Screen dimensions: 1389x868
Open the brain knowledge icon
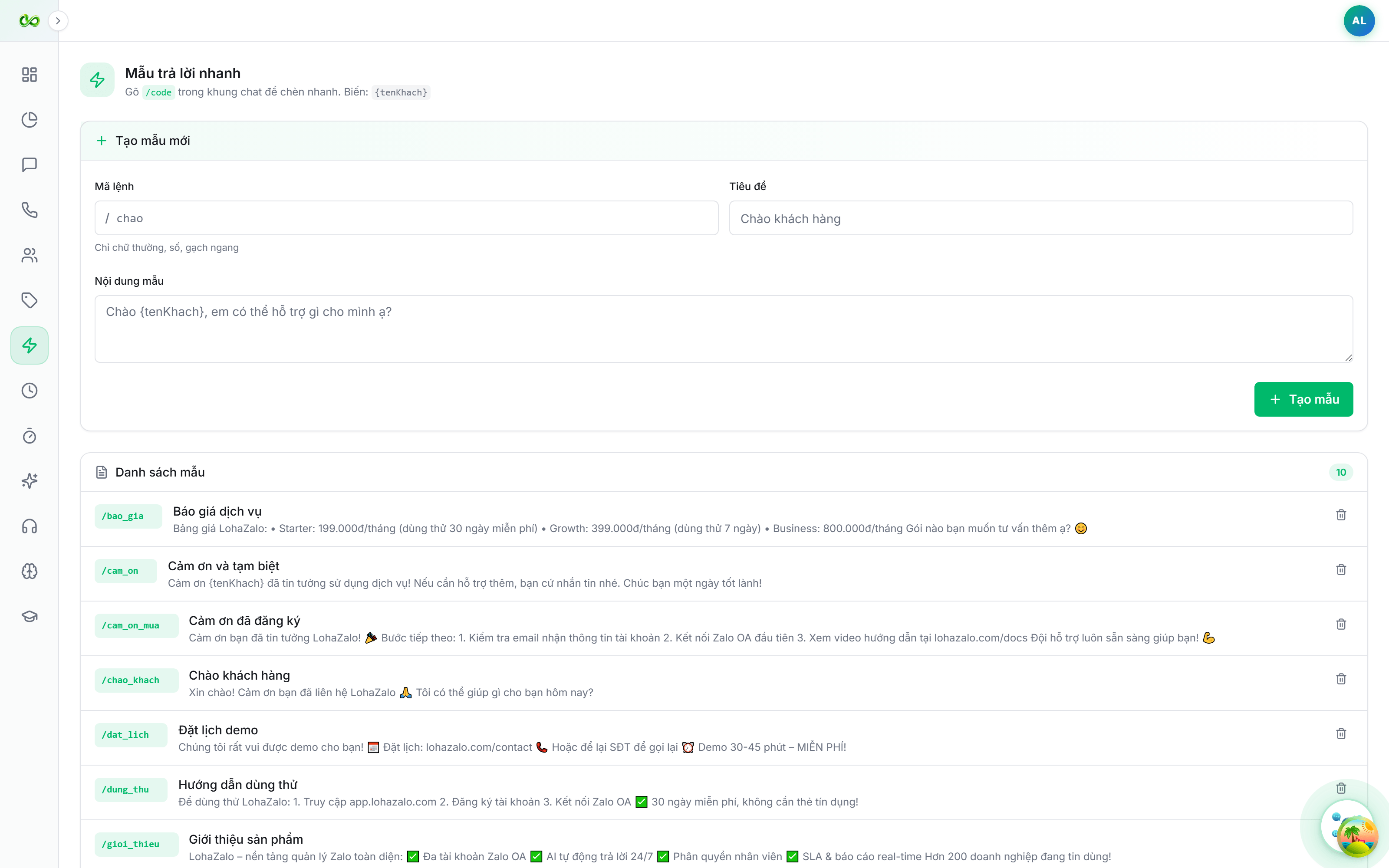[x=29, y=571]
